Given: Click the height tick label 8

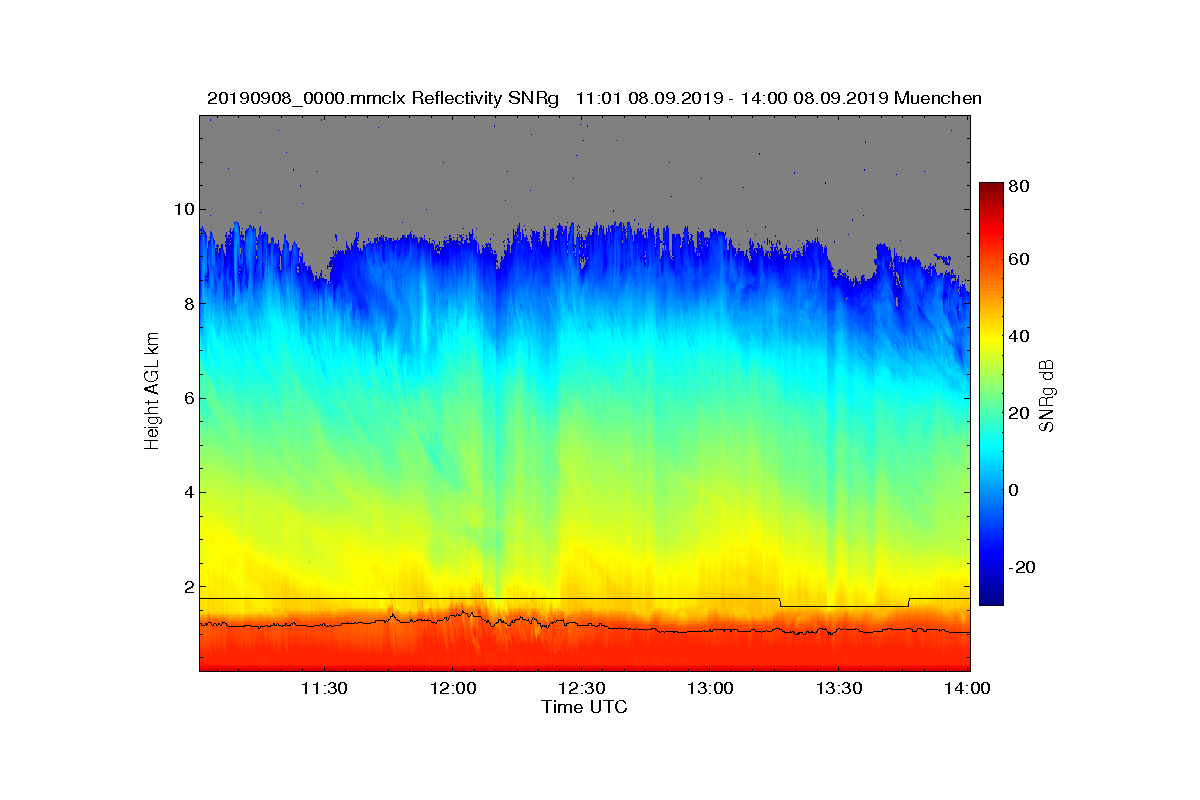Looking at the screenshot, I should coord(187,304).
